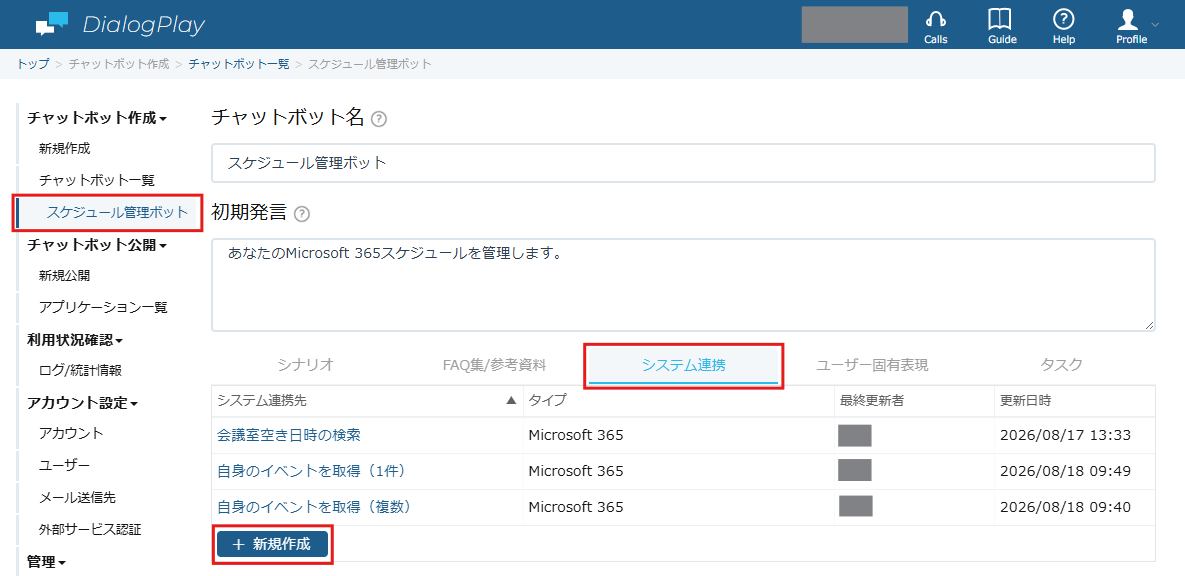Select スケジュール管理ボット in the sidebar
This screenshot has height=576, width=1185.
click(117, 212)
